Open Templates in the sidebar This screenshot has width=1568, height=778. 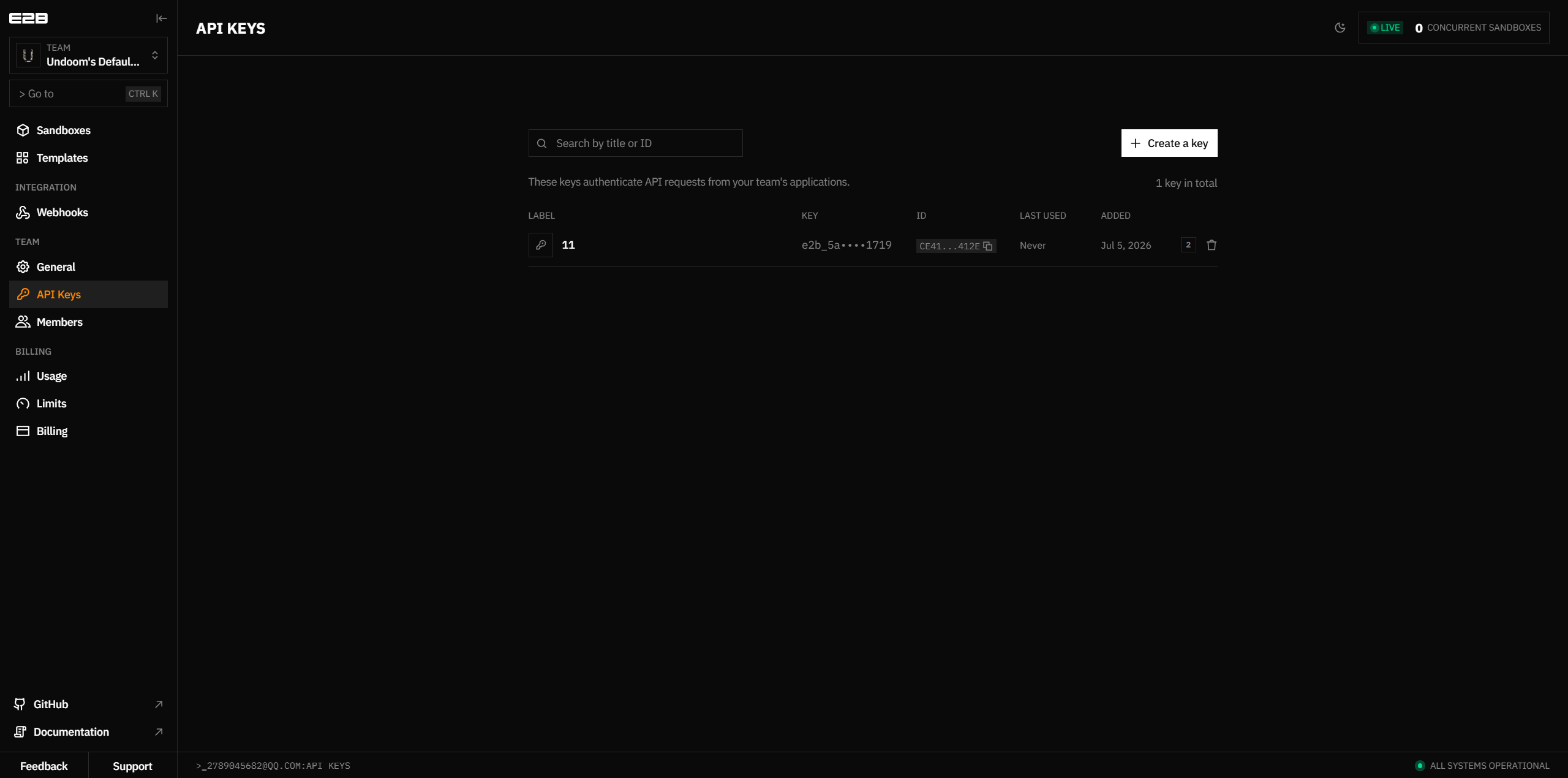click(x=88, y=158)
